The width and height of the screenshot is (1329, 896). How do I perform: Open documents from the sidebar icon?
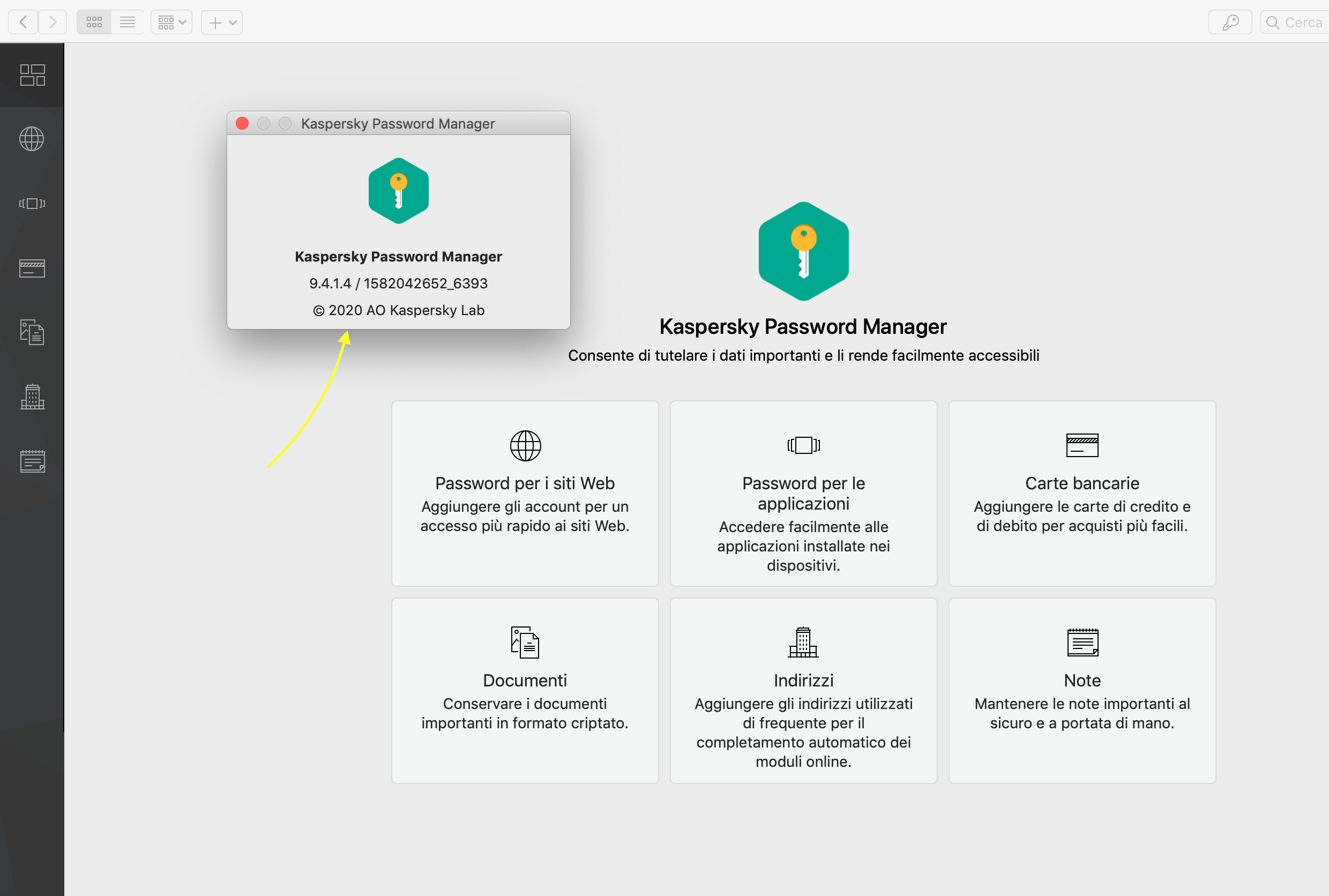[x=32, y=332]
